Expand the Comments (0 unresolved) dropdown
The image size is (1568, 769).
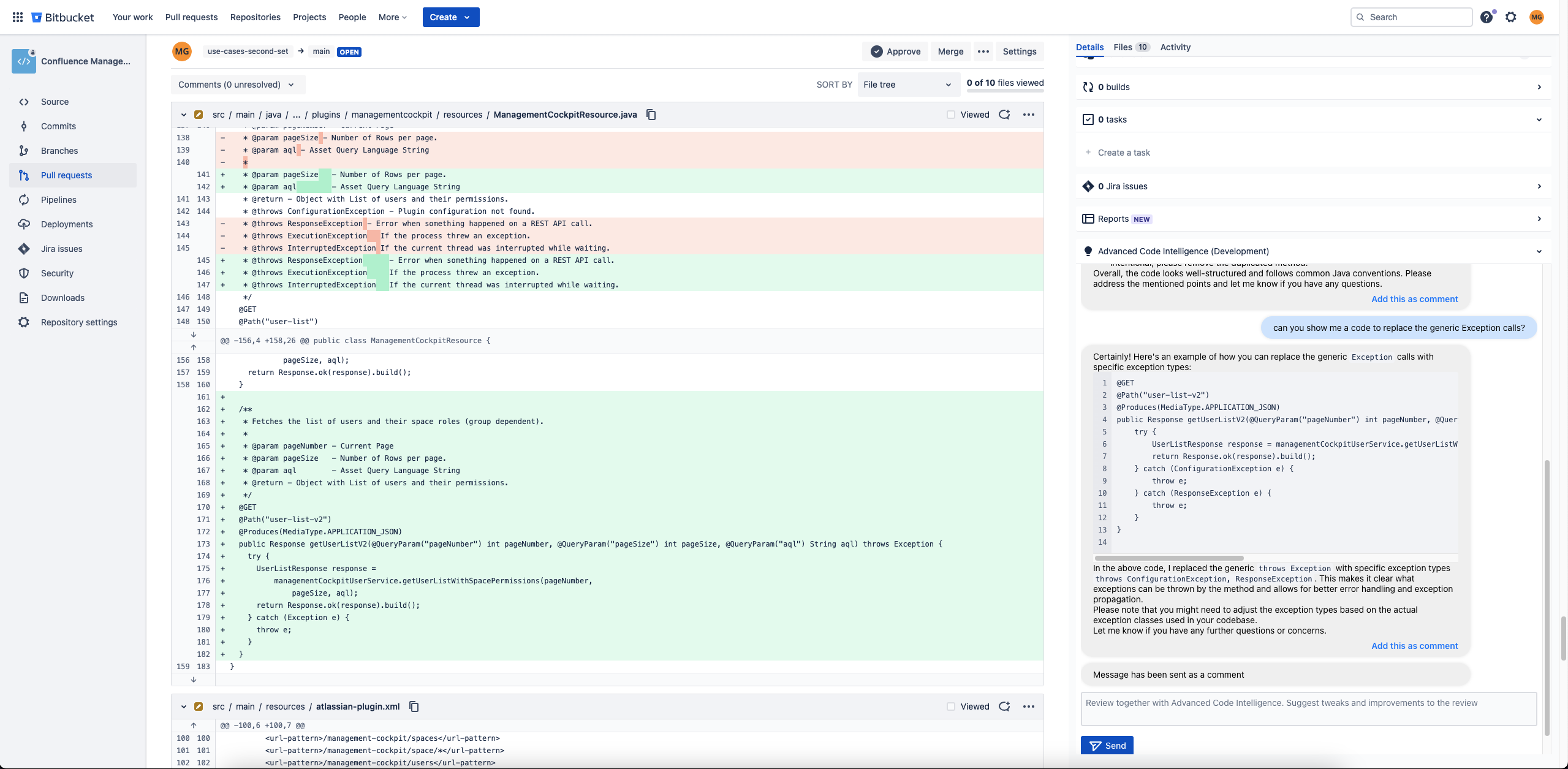click(236, 85)
